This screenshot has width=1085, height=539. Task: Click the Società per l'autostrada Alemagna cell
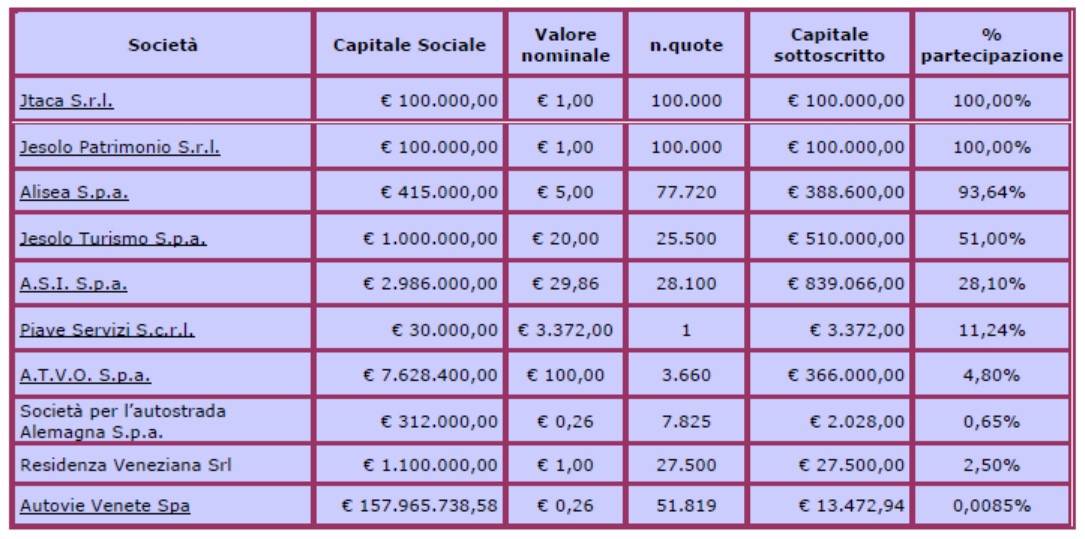pyautogui.click(x=163, y=421)
